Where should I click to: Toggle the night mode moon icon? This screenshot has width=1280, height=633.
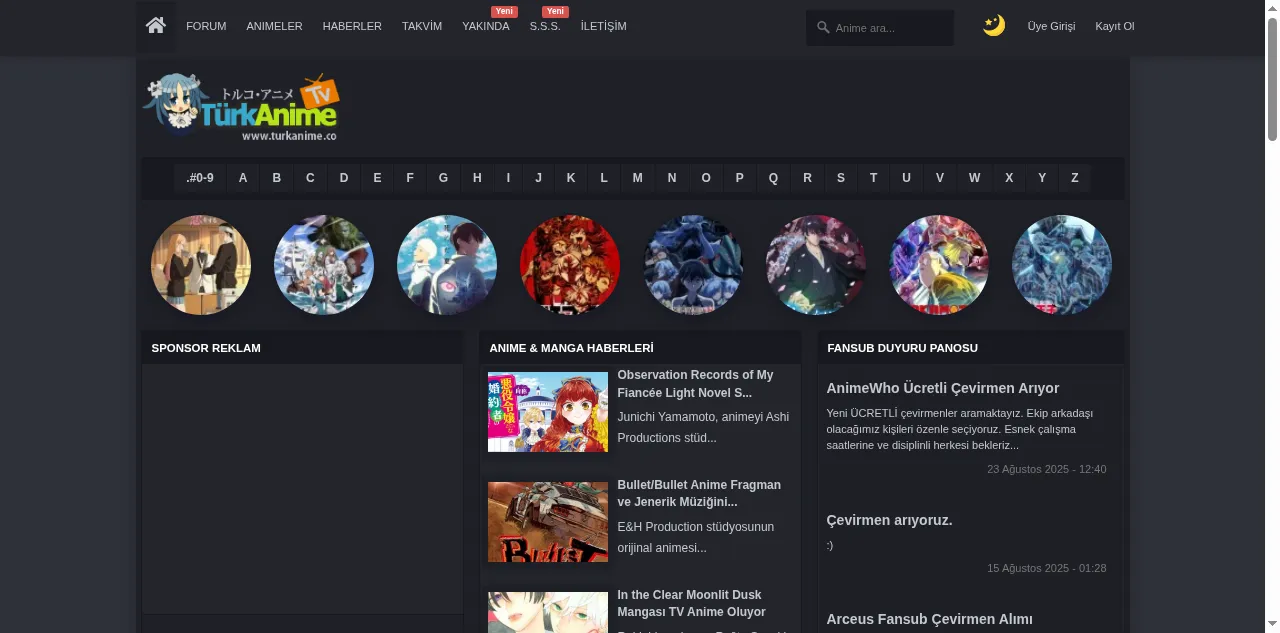point(993,26)
